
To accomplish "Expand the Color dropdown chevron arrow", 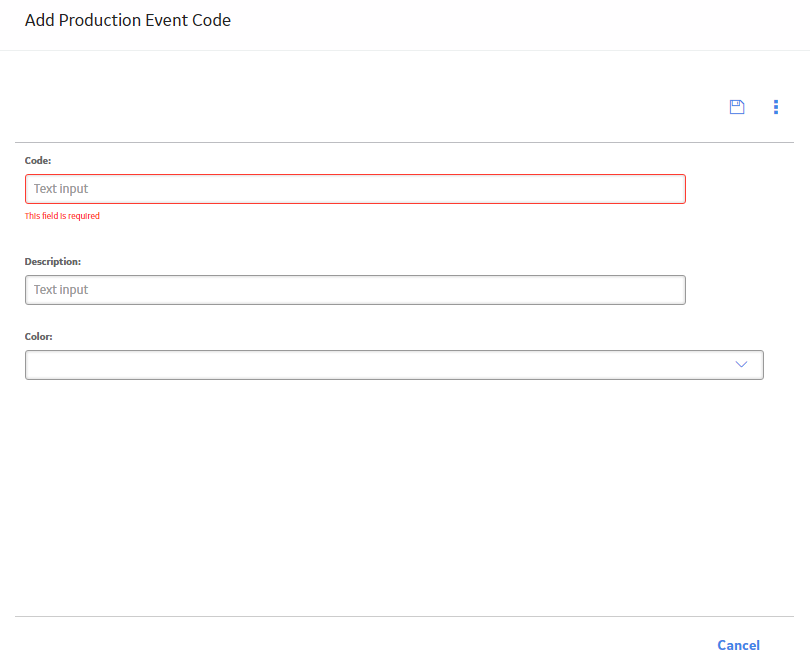I will (741, 364).
